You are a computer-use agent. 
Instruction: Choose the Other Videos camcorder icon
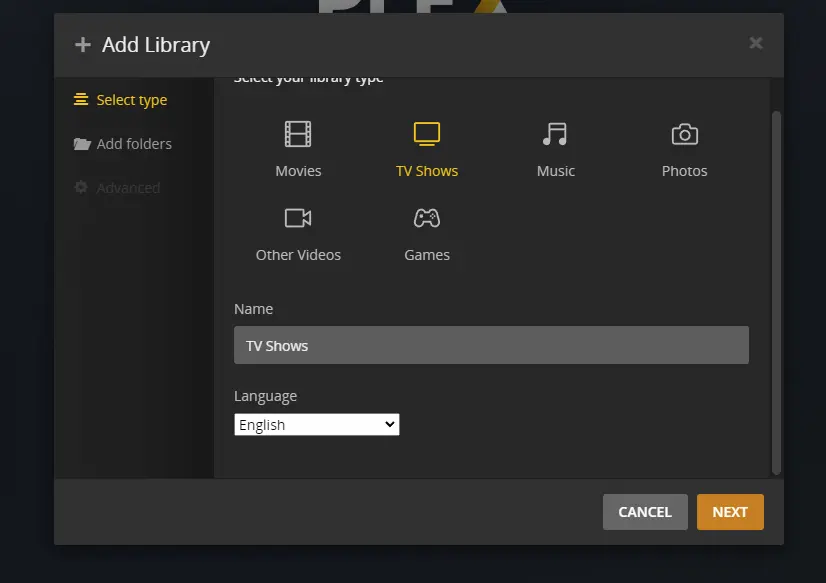pyautogui.click(x=298, y=218)
